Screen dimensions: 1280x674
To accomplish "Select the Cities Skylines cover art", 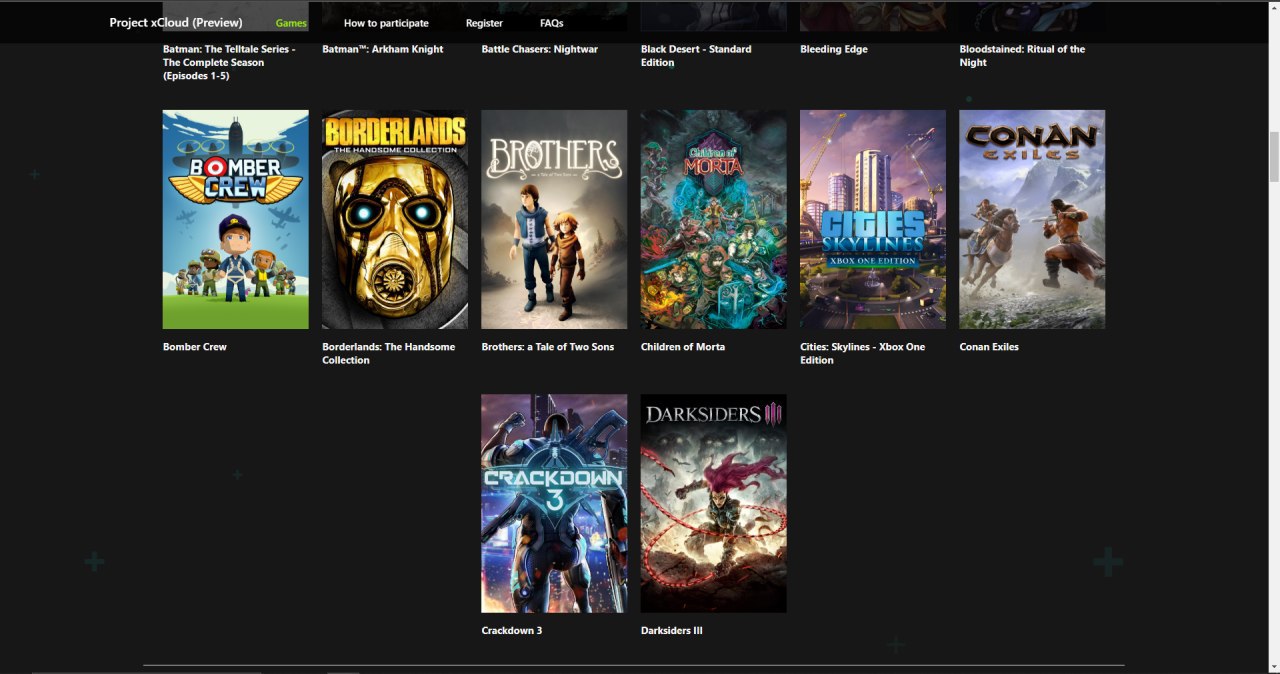I will pos(873,219).
